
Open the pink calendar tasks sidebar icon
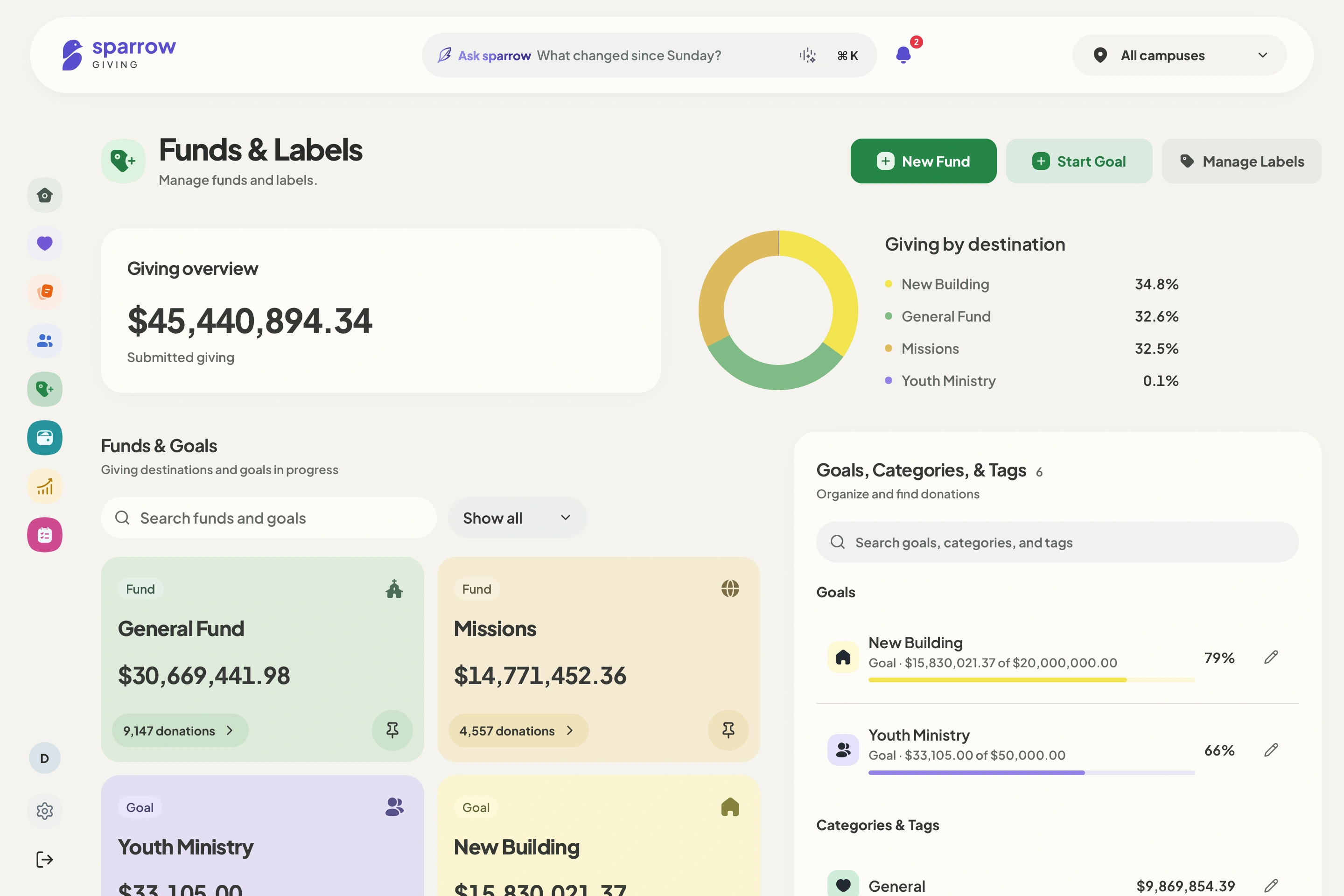tap(45, 535)
